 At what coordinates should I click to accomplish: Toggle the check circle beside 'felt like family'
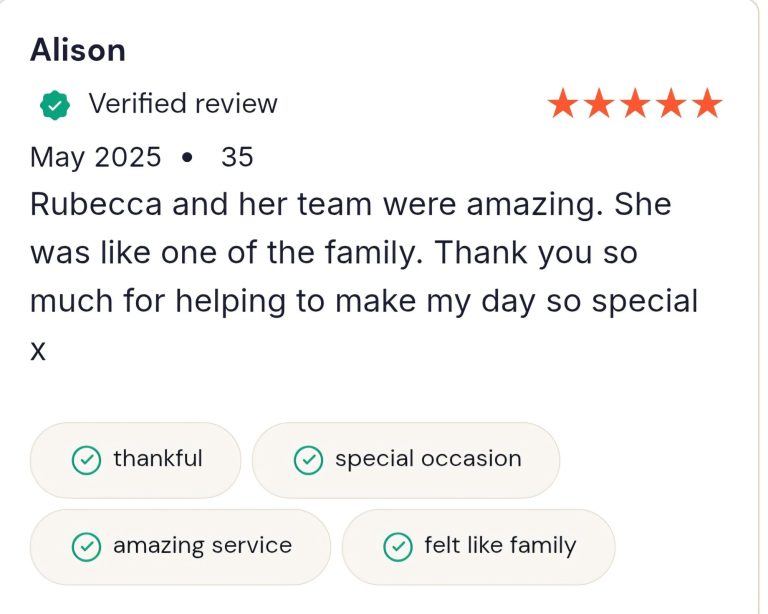pyautogui.click(x=398, y=547)
